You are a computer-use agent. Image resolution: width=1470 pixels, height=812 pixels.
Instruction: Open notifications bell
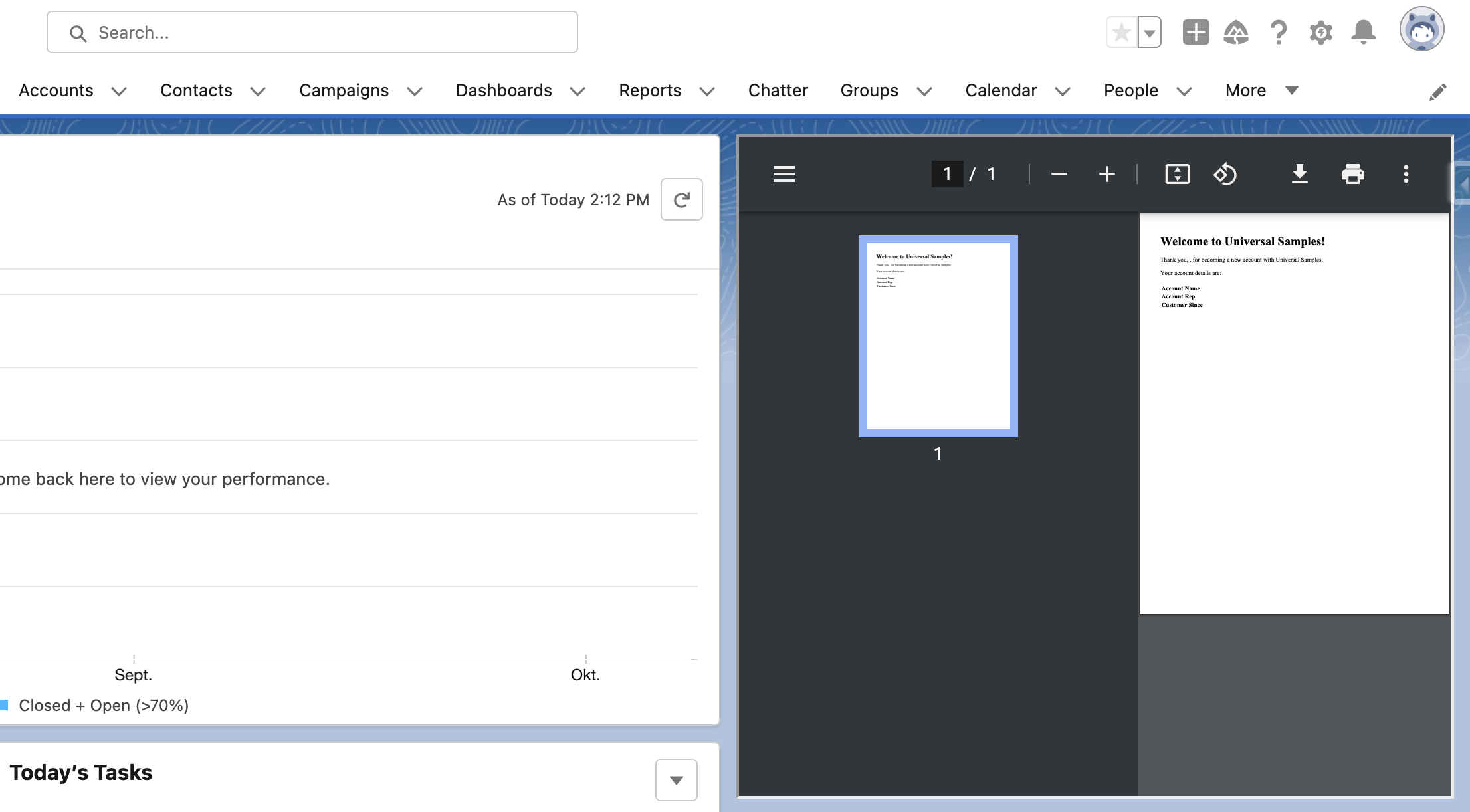tap(1363, 32)
